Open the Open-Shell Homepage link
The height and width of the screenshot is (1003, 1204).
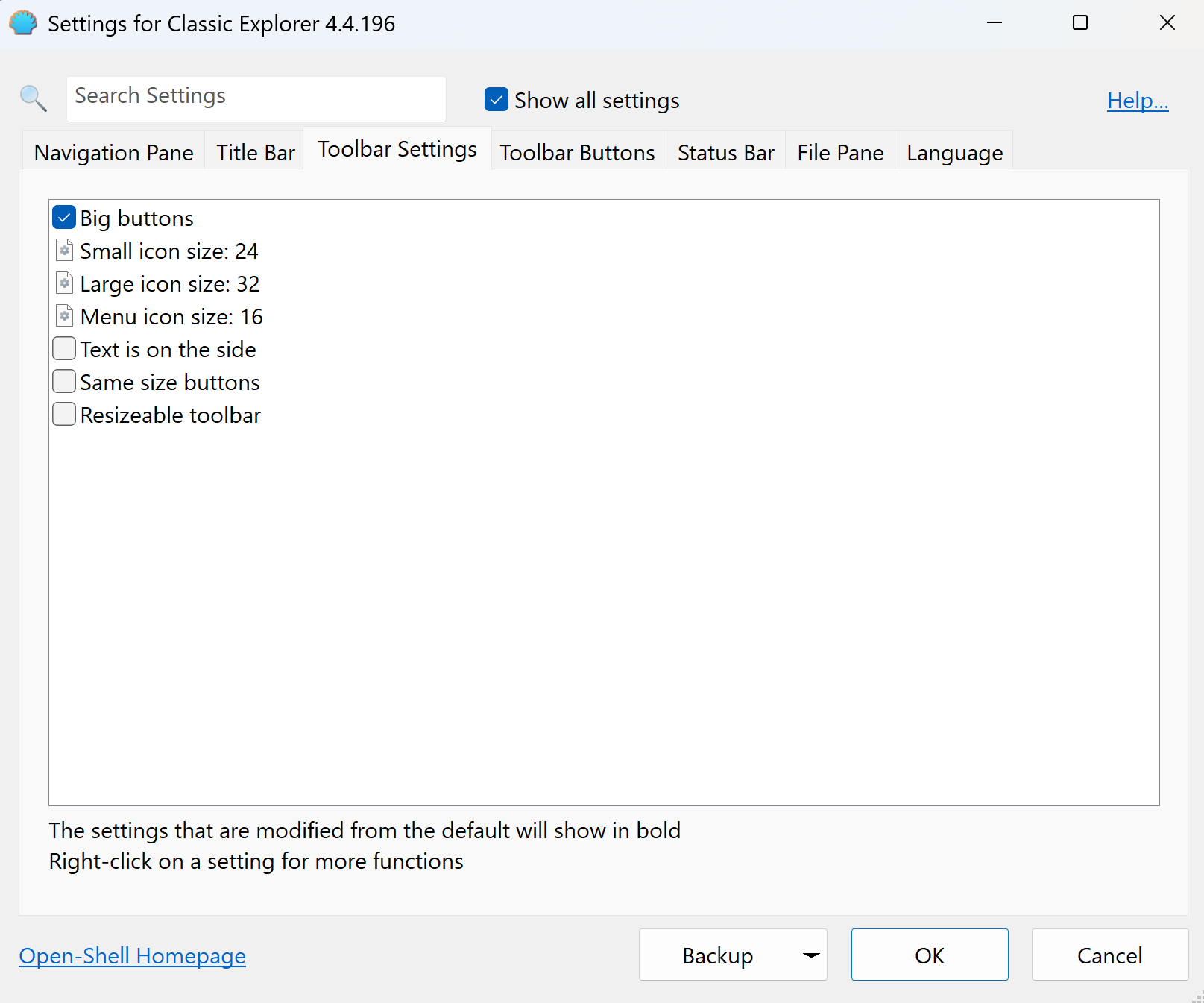(132, 956)
